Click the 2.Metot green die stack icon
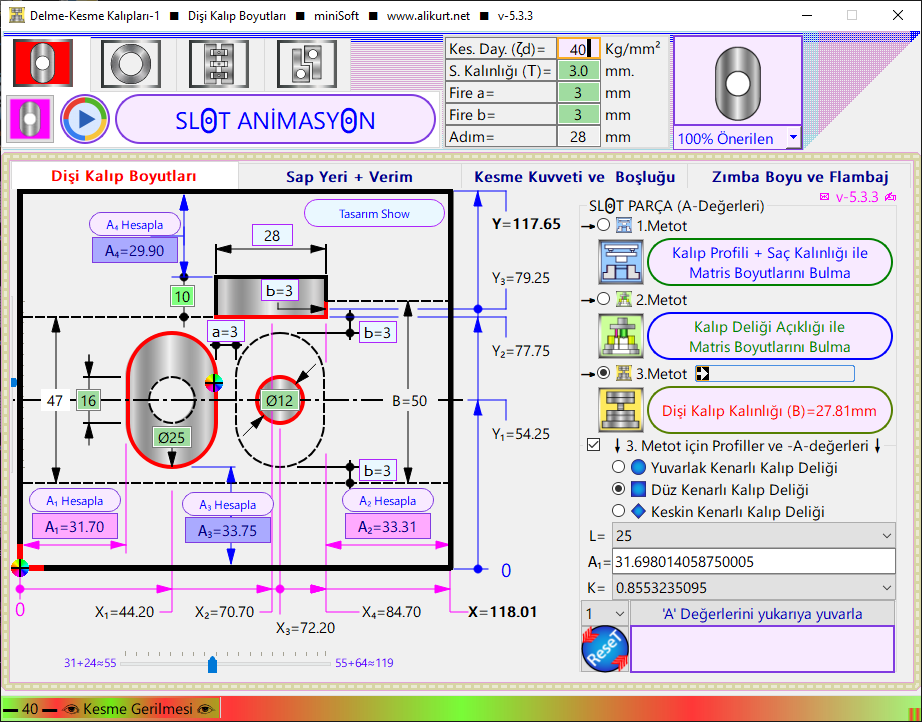The image size is (922, 722). [x=620, y=336]
